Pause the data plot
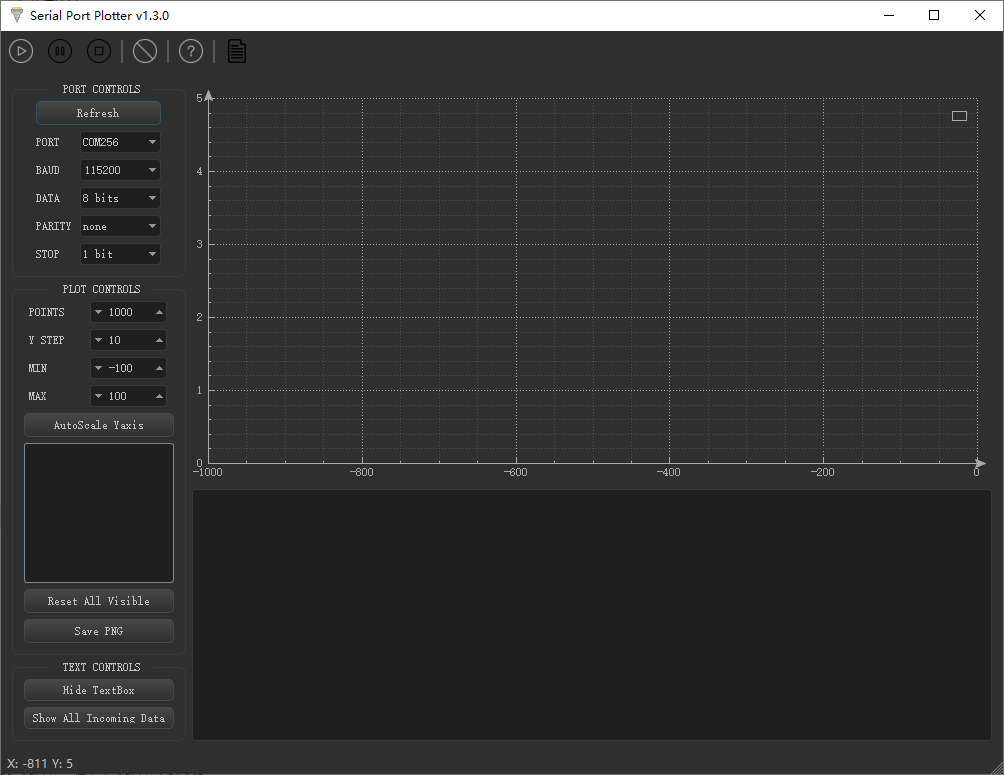 tap(59, 50)
